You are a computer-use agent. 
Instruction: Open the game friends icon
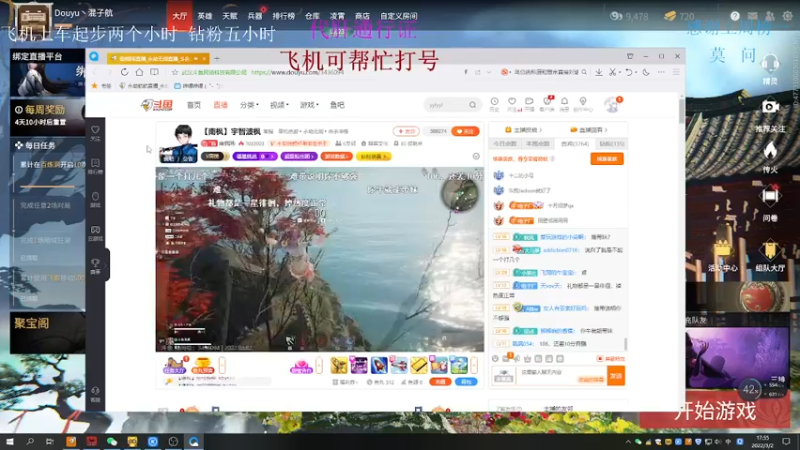pyautogui.click(x=770, y=16)
